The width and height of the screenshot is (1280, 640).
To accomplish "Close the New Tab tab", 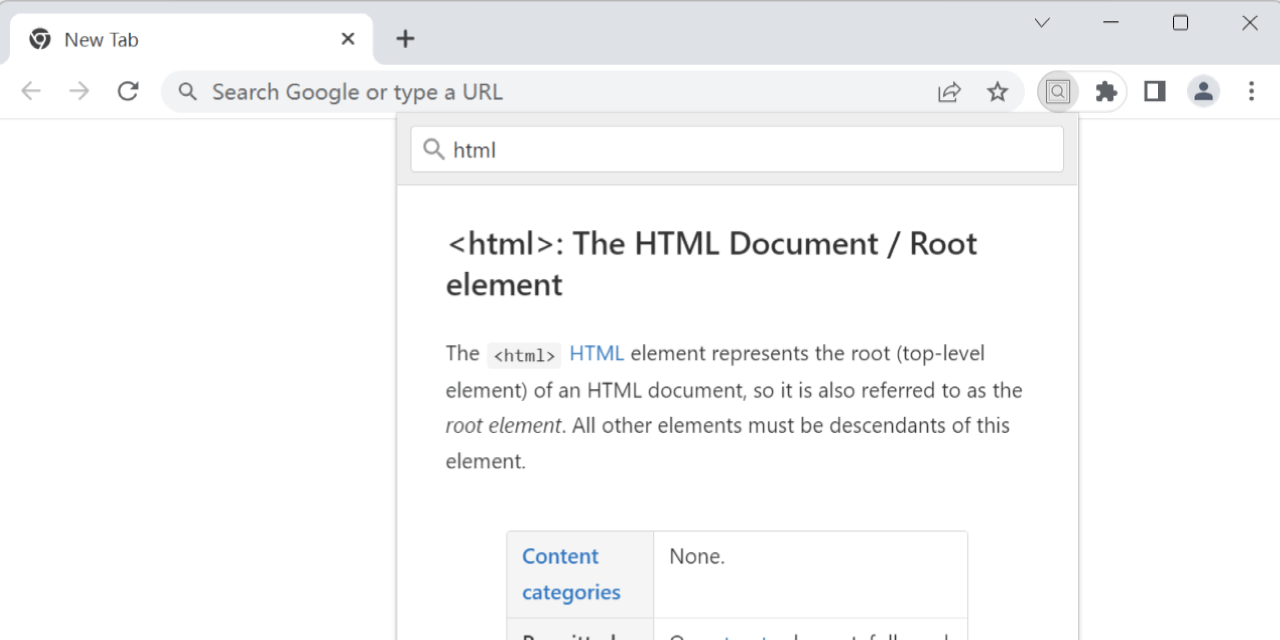I will click(348, 39).
